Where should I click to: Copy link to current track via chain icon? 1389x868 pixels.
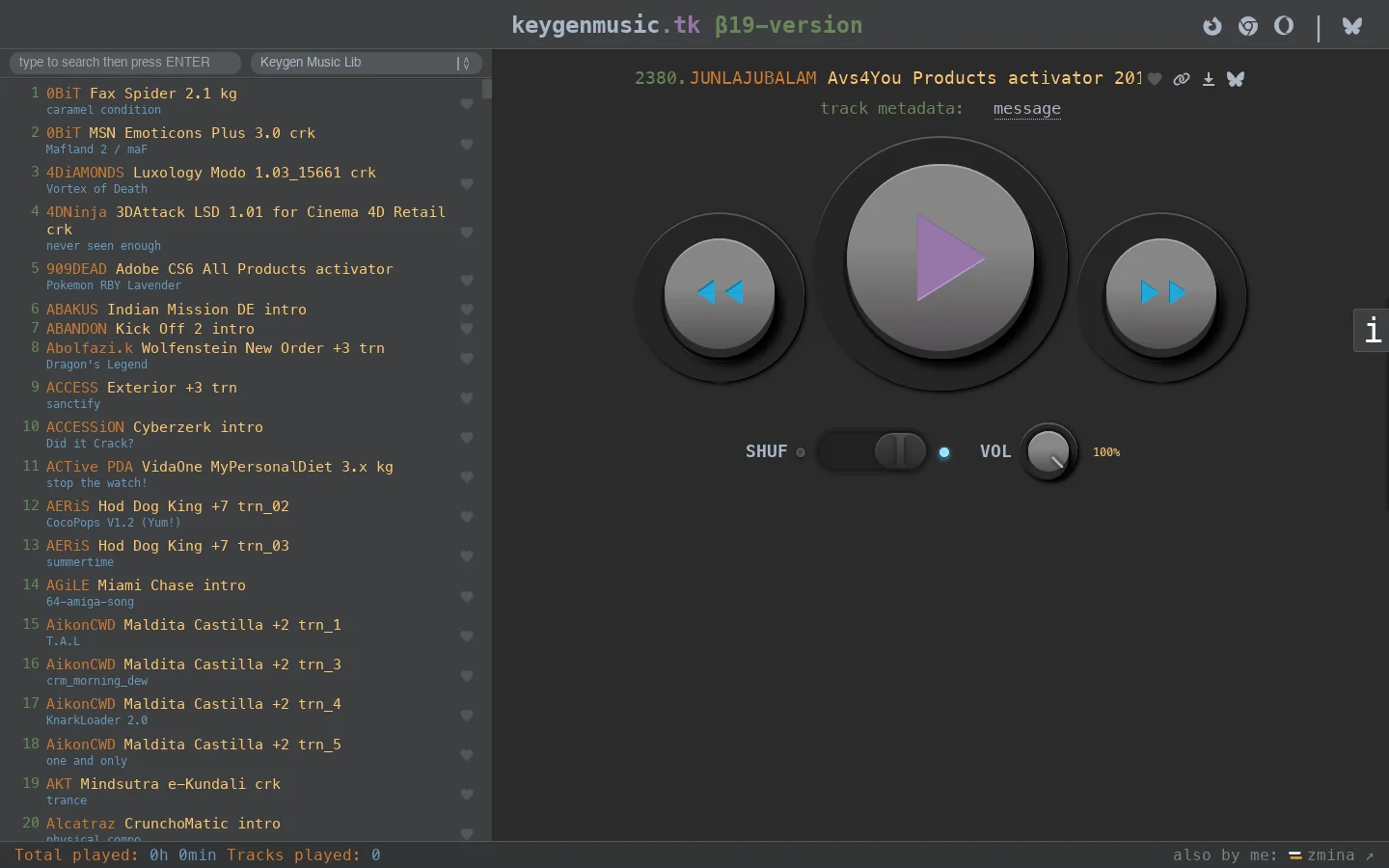1182,79
